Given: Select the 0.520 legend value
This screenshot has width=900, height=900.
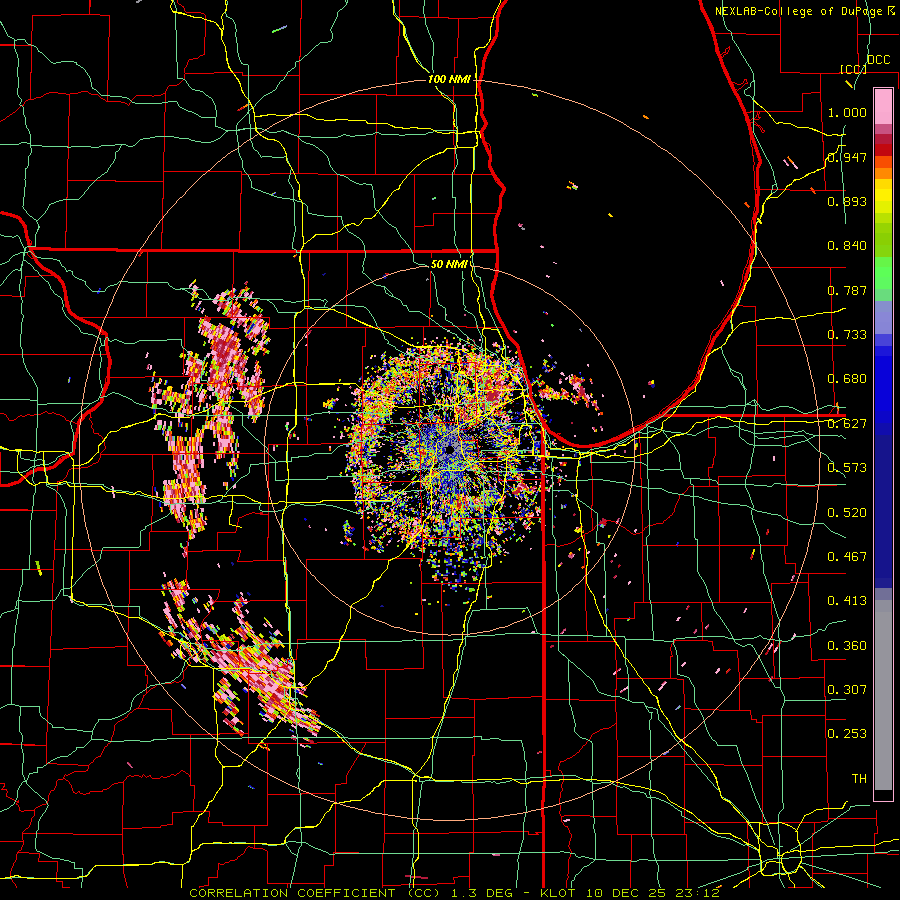Looking at the screenshot, I should [x=847, y=512].
